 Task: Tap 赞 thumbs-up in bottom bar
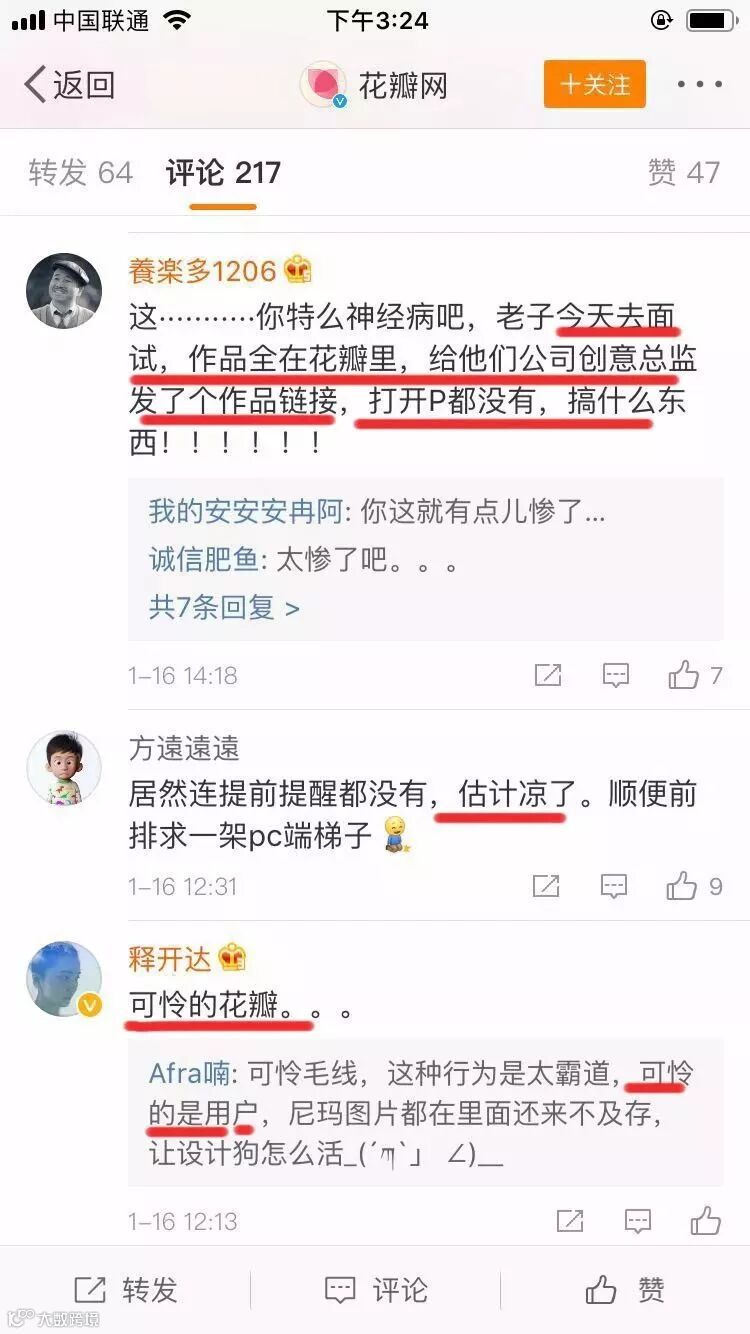625,1290
